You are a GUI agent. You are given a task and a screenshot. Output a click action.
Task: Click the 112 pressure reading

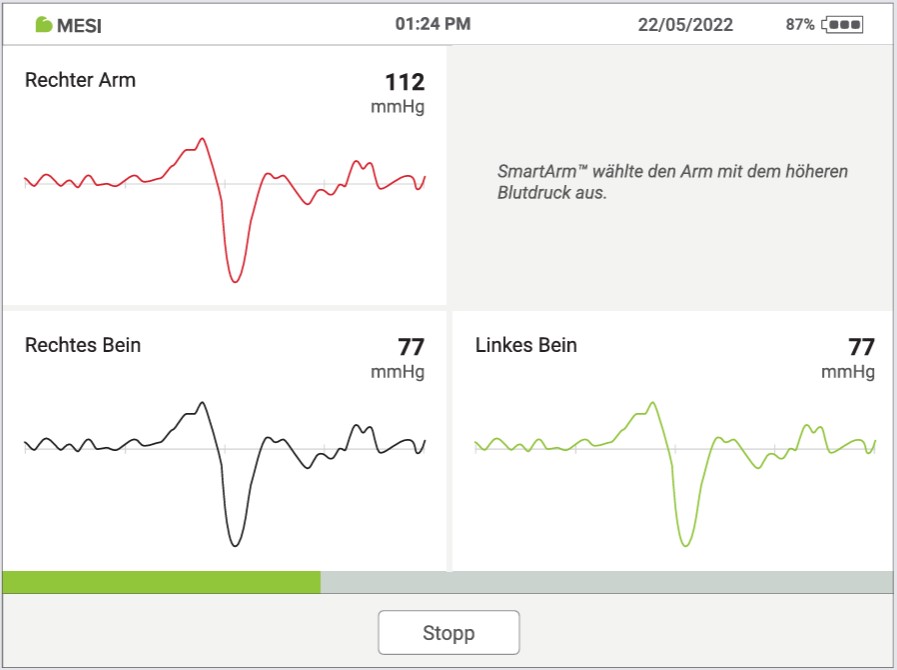click(x=405, y=82)
